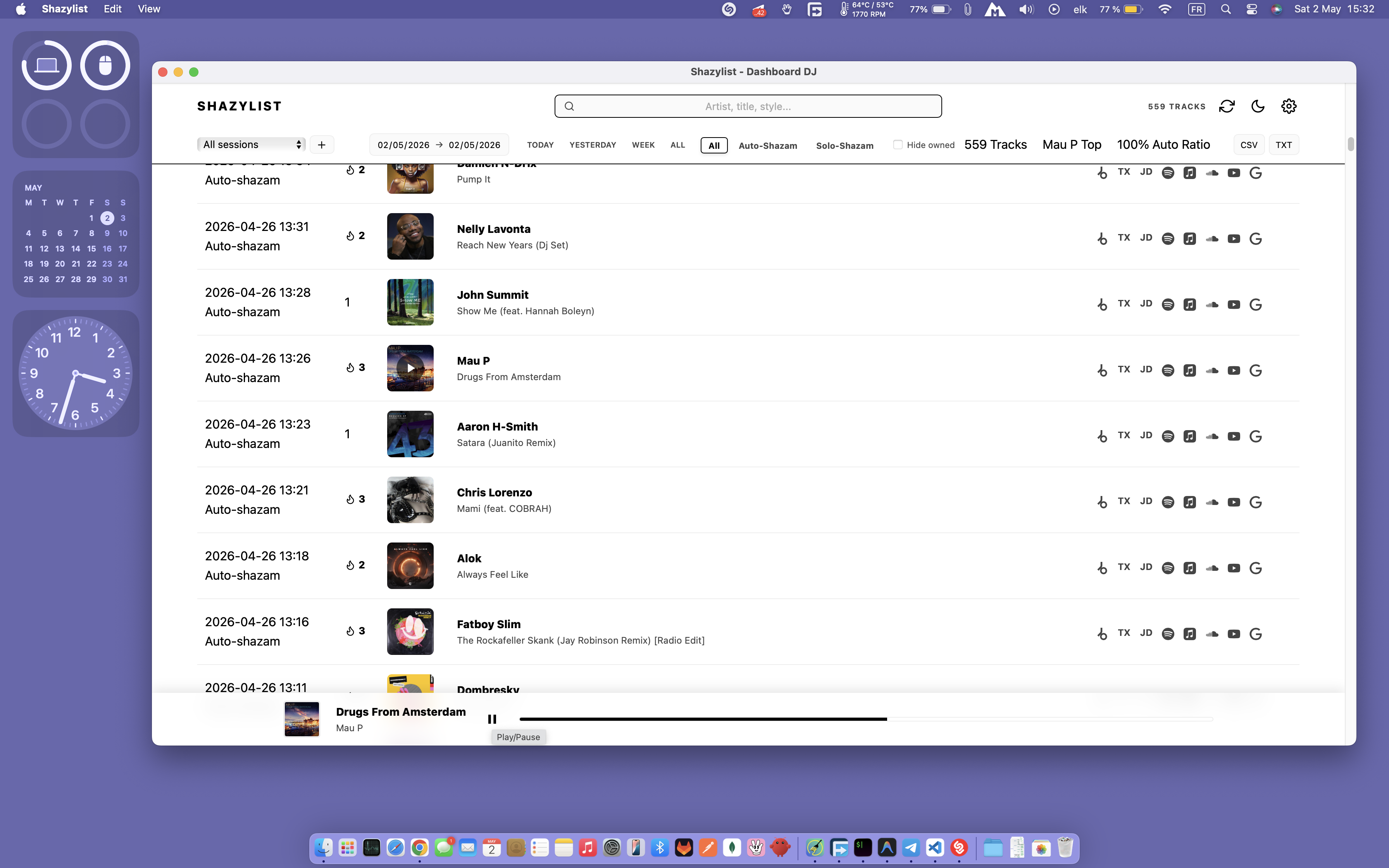Open the Shazylist menu

pos(64,9)
